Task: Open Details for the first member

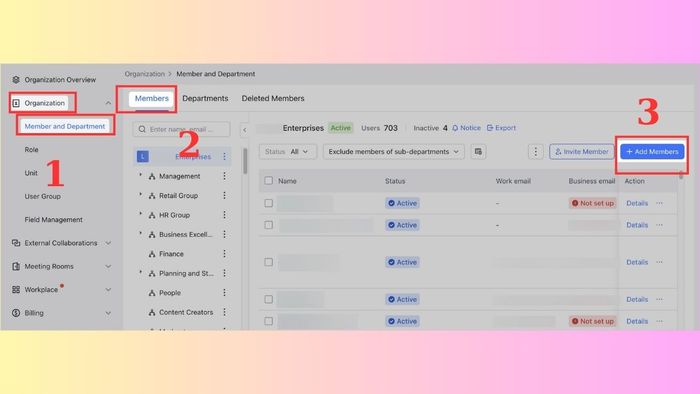Action: pyautogui.click(x=637, y=203)
